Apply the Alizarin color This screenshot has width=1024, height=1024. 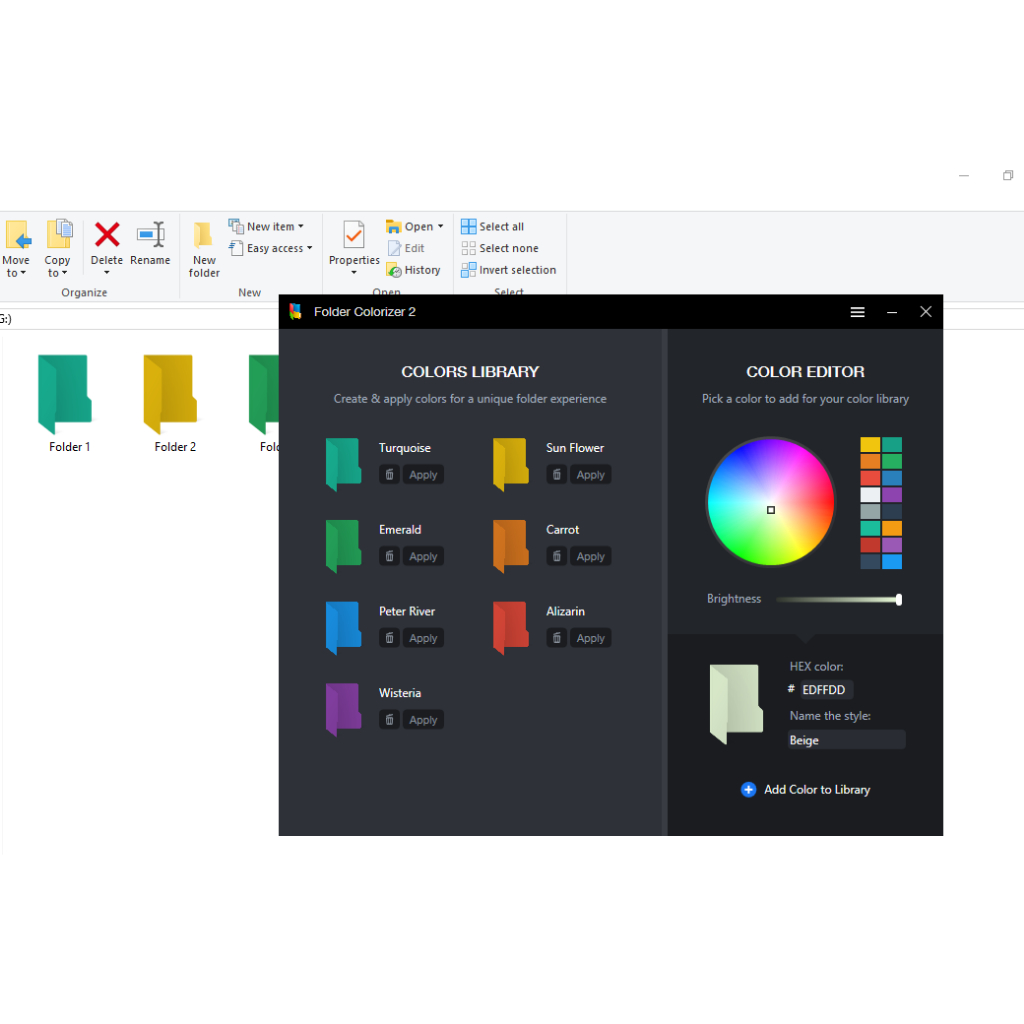tap(590, 638)
